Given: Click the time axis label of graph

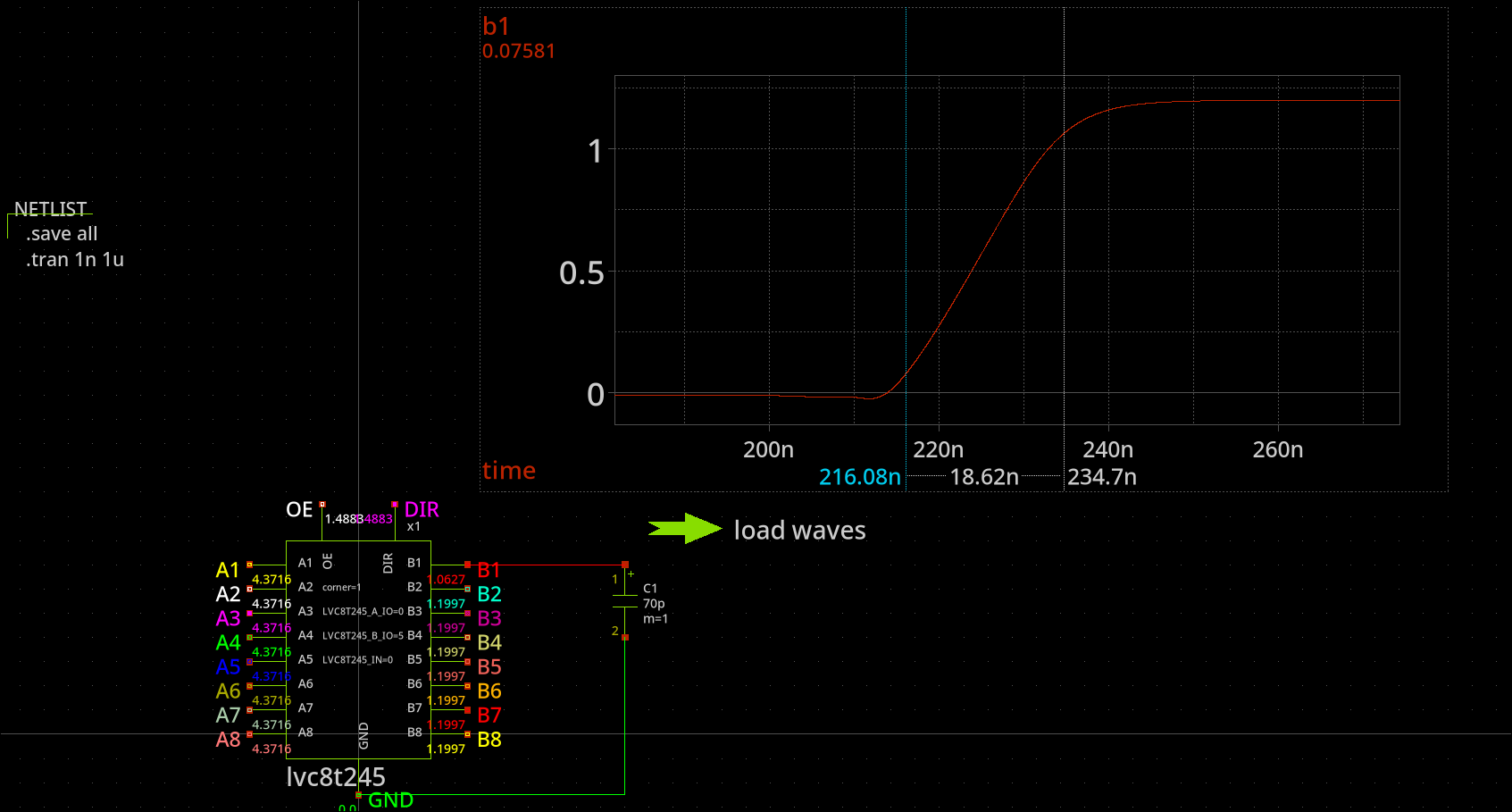Looking at the screenshot, I should 509,471.
